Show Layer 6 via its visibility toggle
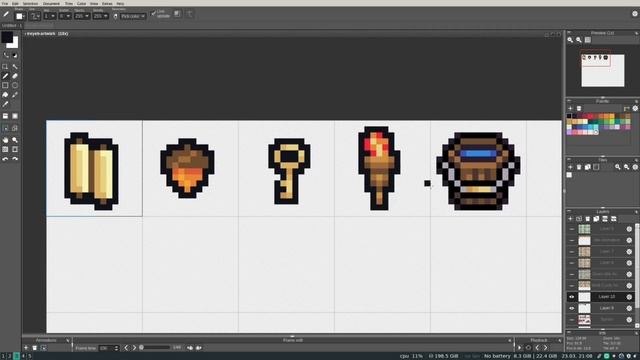Screen dimensions: 640x360 tap(571, 263)
